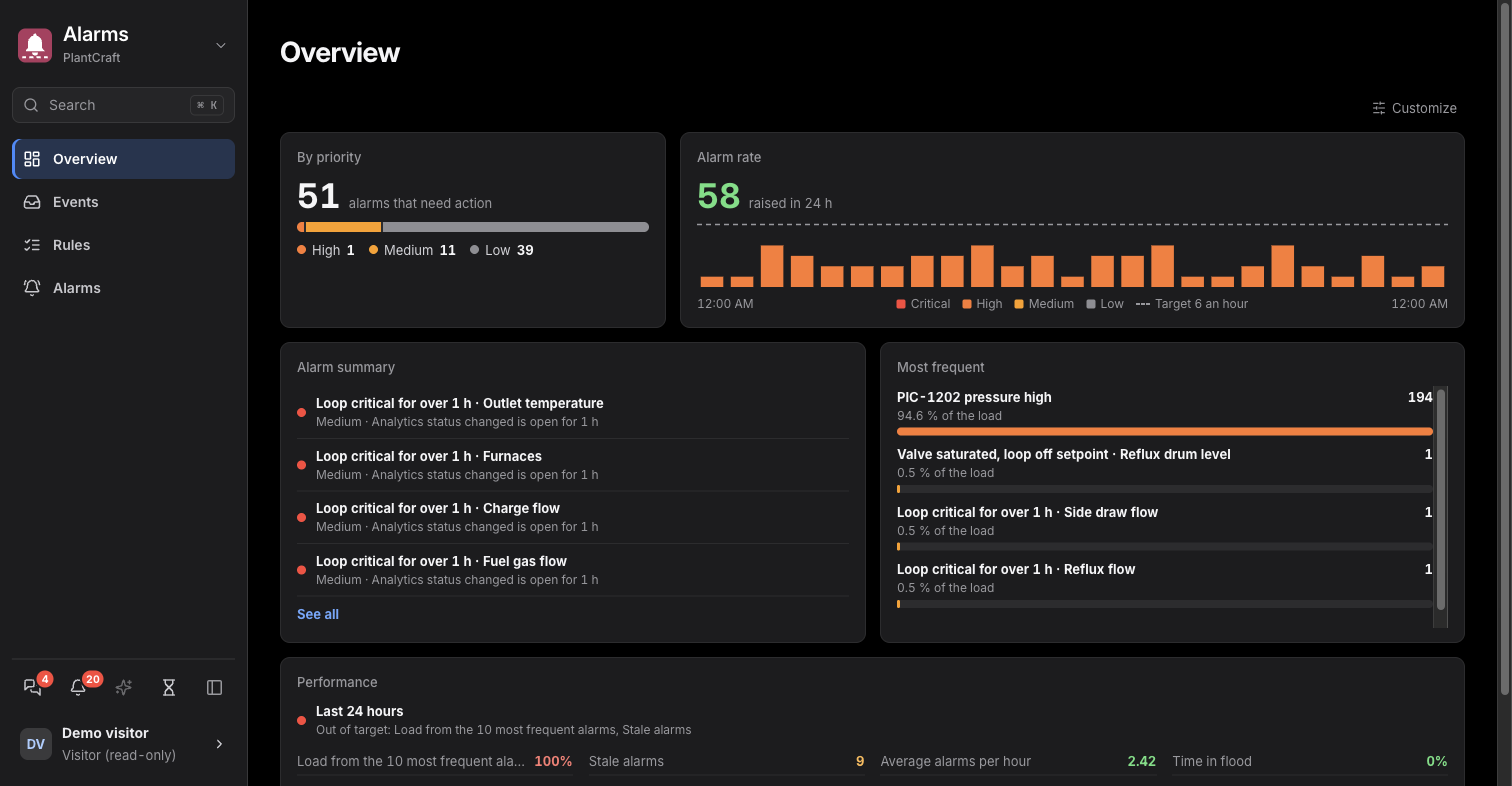Toggle the High legend in Alarm rate
The height and width of the screenshot is (786, 1512).
point(982,304)
